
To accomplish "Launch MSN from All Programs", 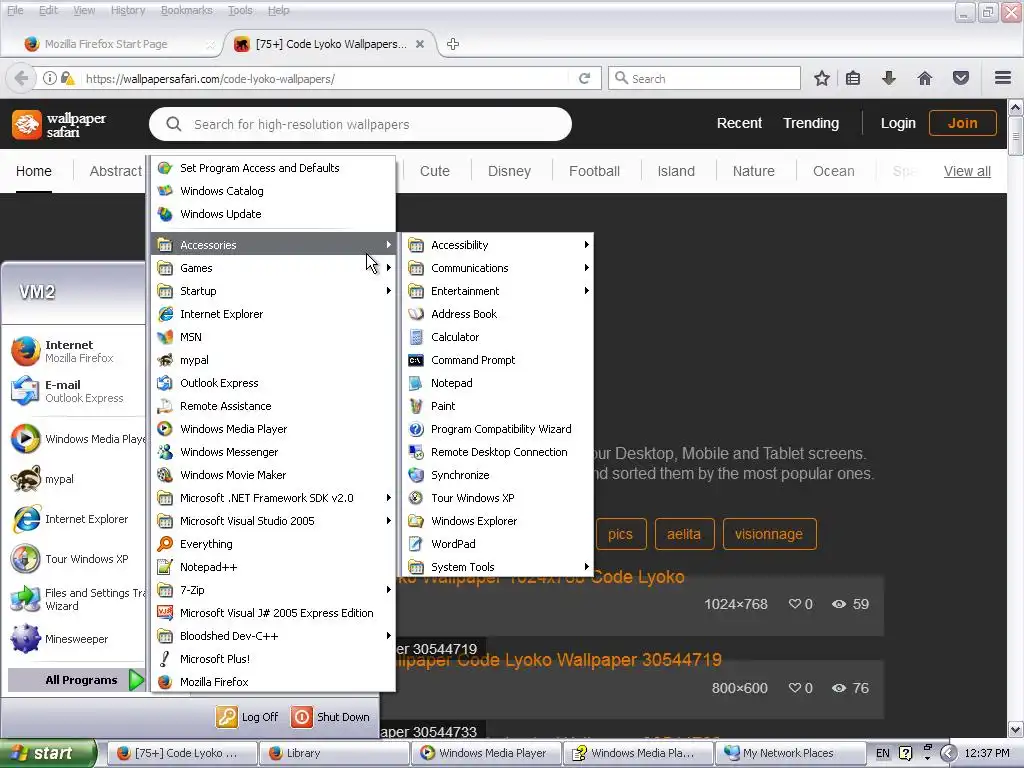I will pos(273,337).
